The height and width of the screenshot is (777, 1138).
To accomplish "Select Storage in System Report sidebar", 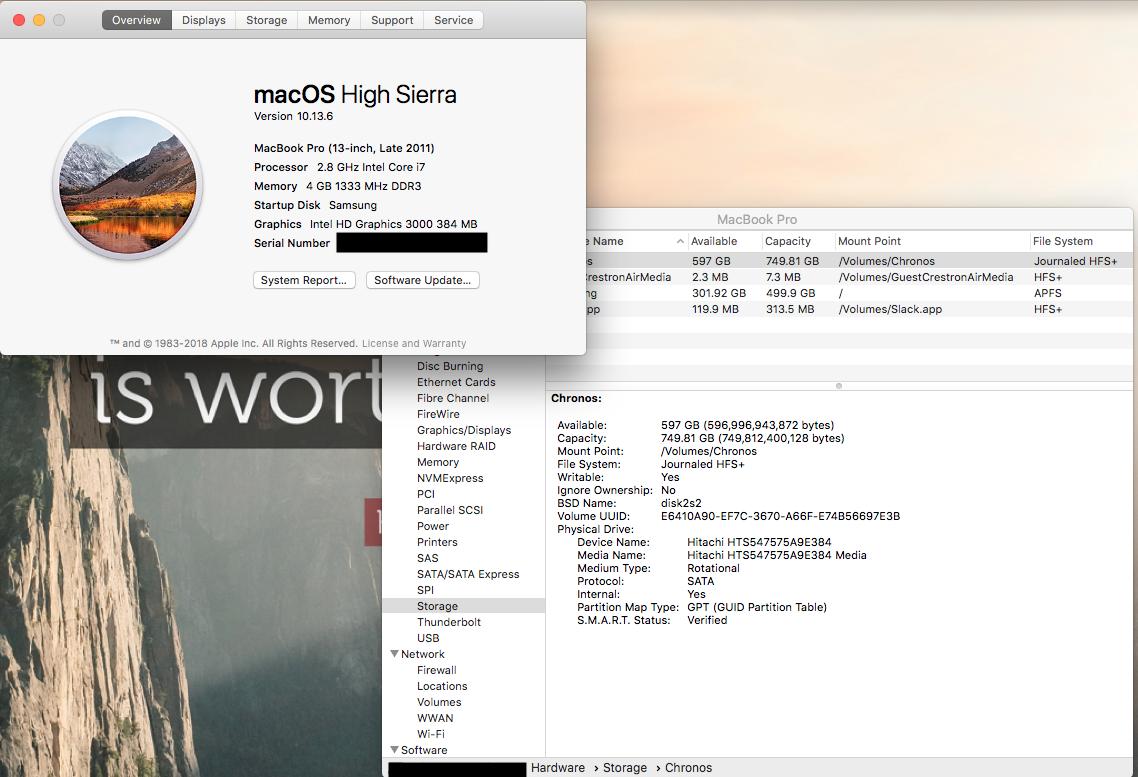I will pyautogui.click(x=464, y=606).
